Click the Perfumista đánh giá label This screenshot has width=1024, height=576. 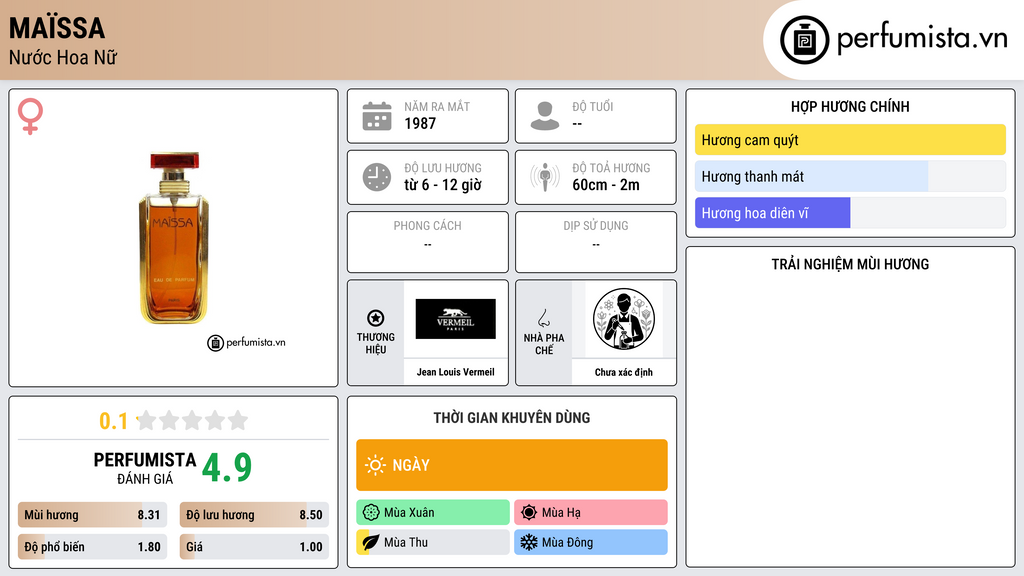coord(145,469)
